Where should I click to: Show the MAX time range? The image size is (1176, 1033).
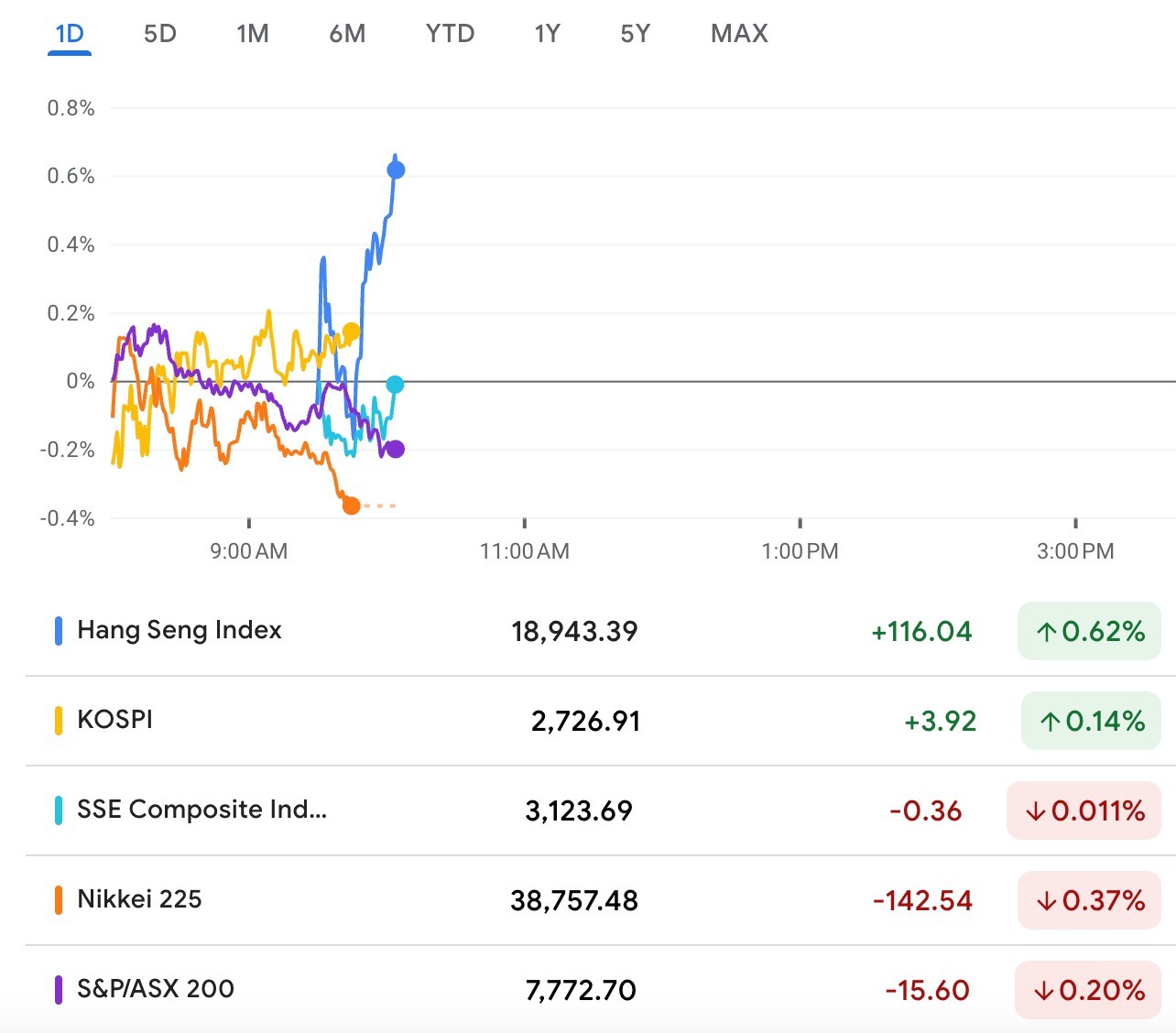[739, 34]
